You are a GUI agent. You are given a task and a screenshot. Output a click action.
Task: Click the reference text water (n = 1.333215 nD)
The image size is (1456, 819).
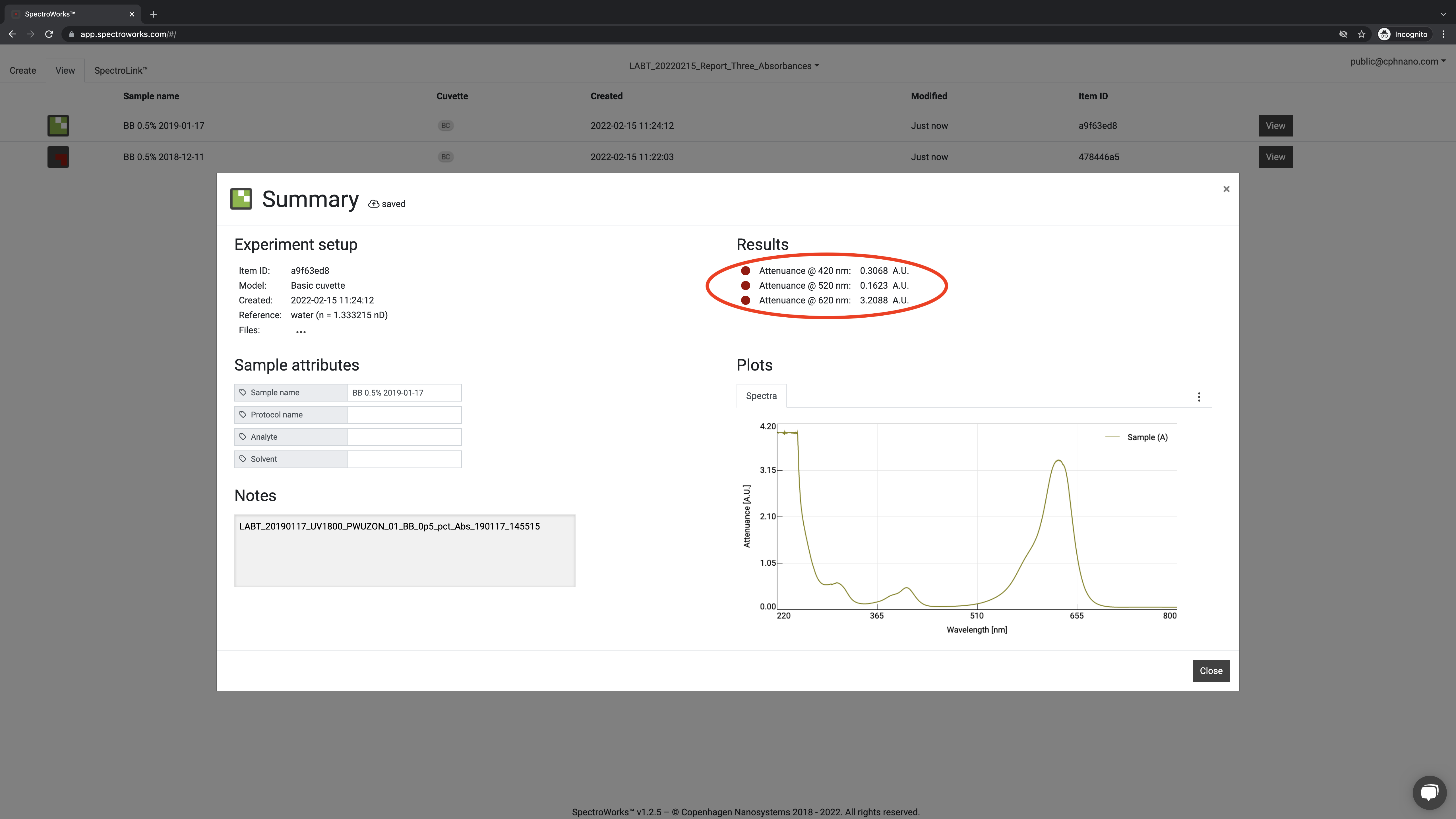(339, 315)
